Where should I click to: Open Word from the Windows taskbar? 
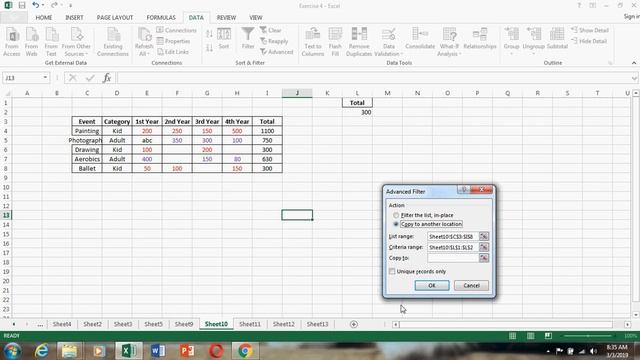pyautogui.click(x=158, y=351)
